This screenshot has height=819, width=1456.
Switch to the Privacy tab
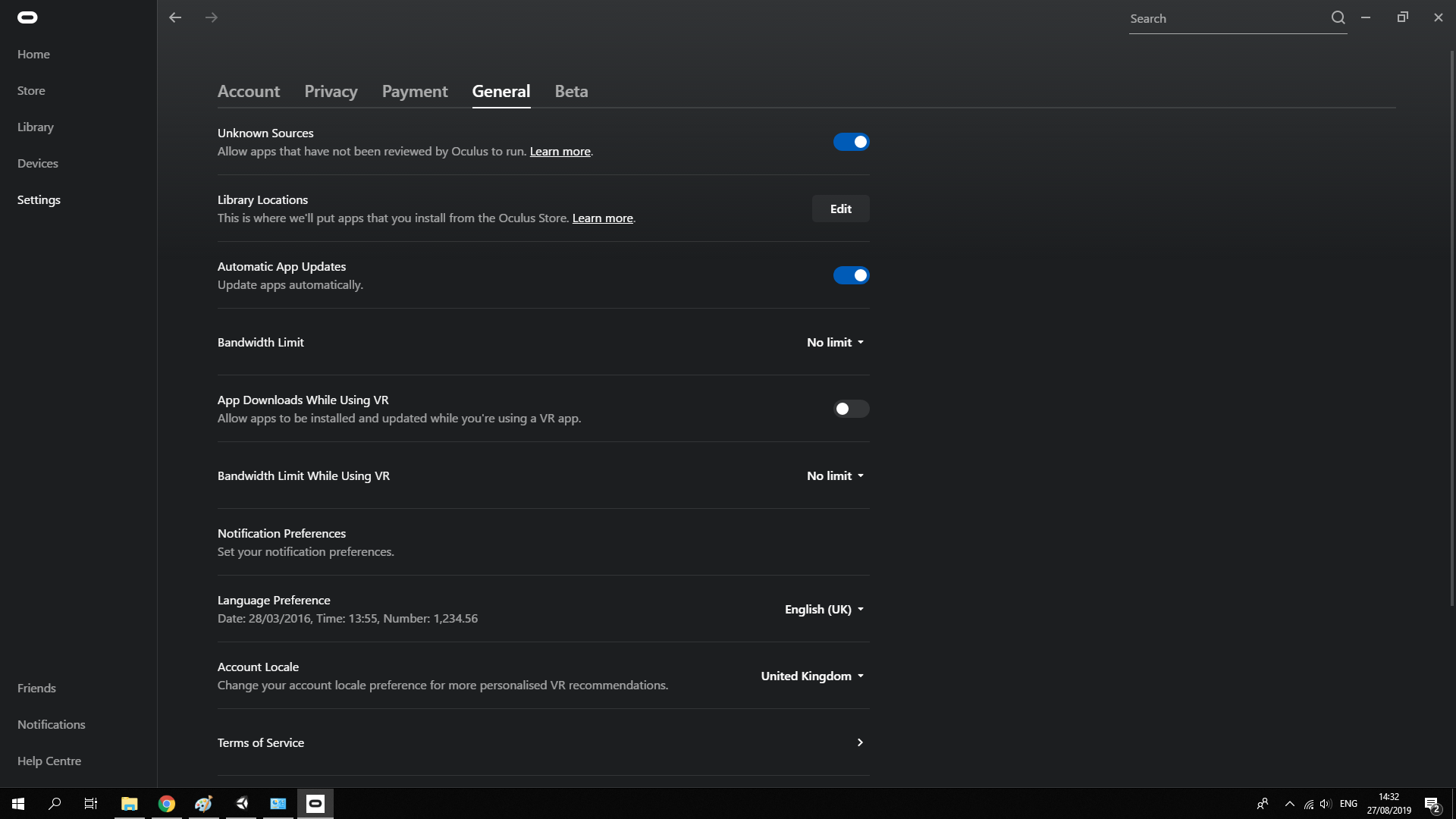(330, 91)
